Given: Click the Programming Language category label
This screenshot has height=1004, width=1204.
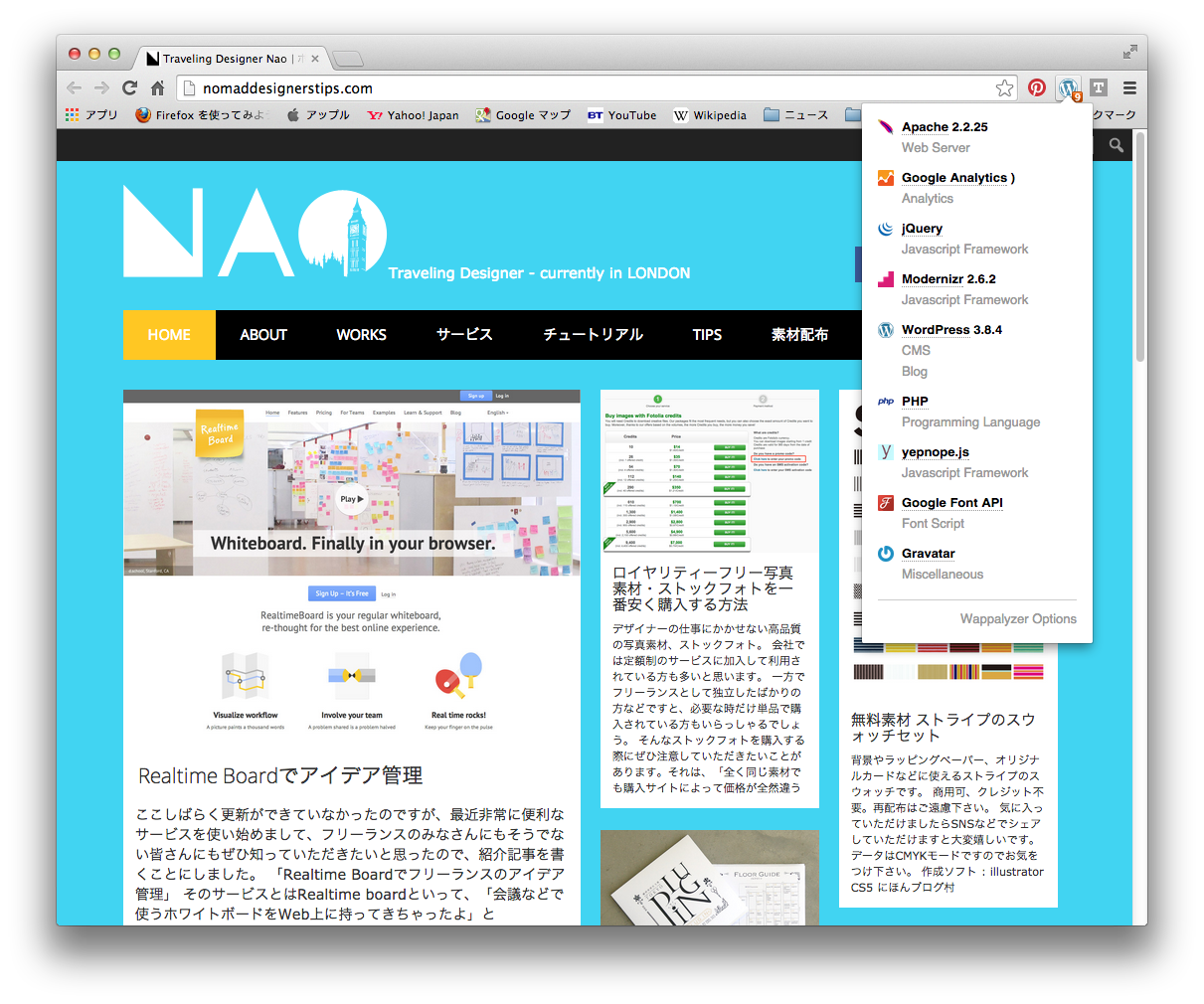Looking at the screenshot, I should [x=971, y=422].
